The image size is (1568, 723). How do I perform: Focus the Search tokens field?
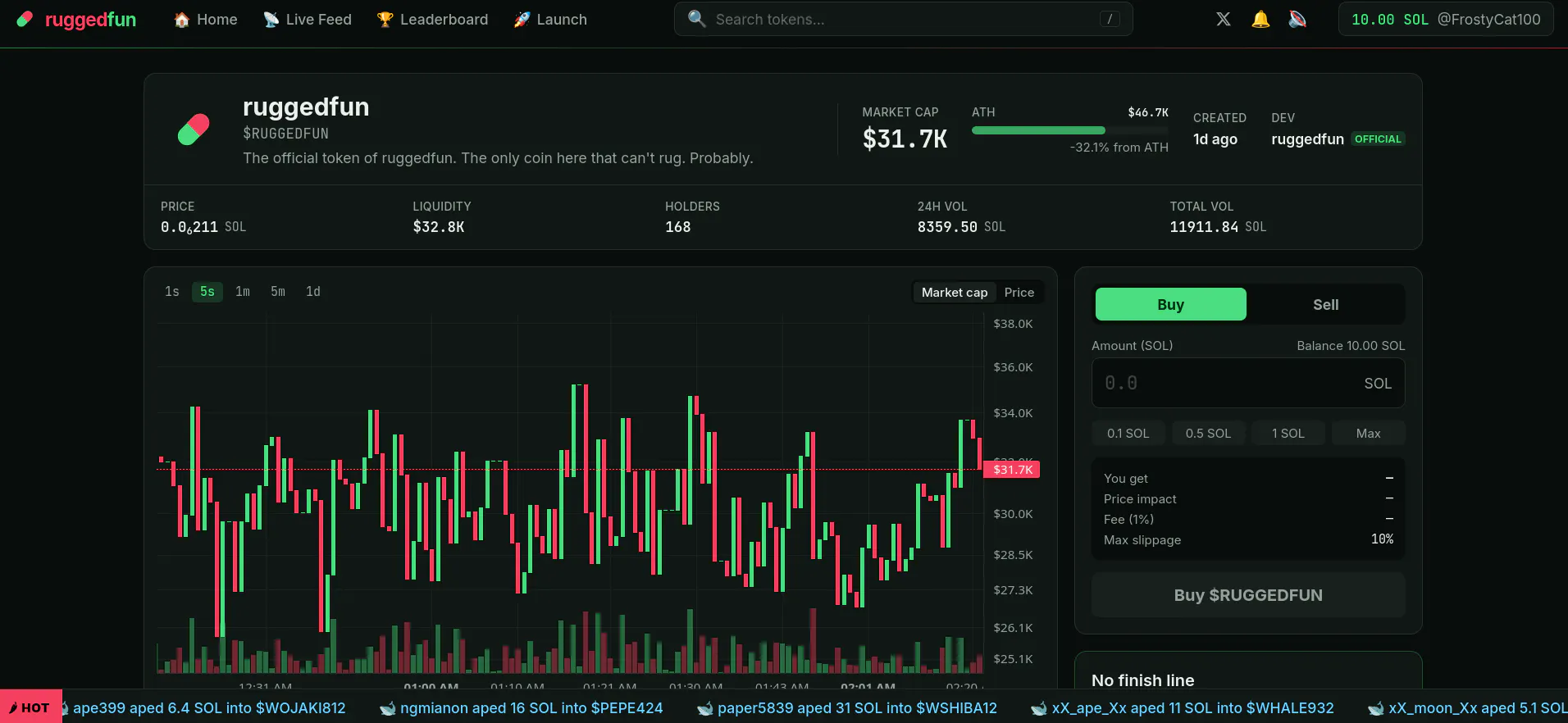[904, 19]
